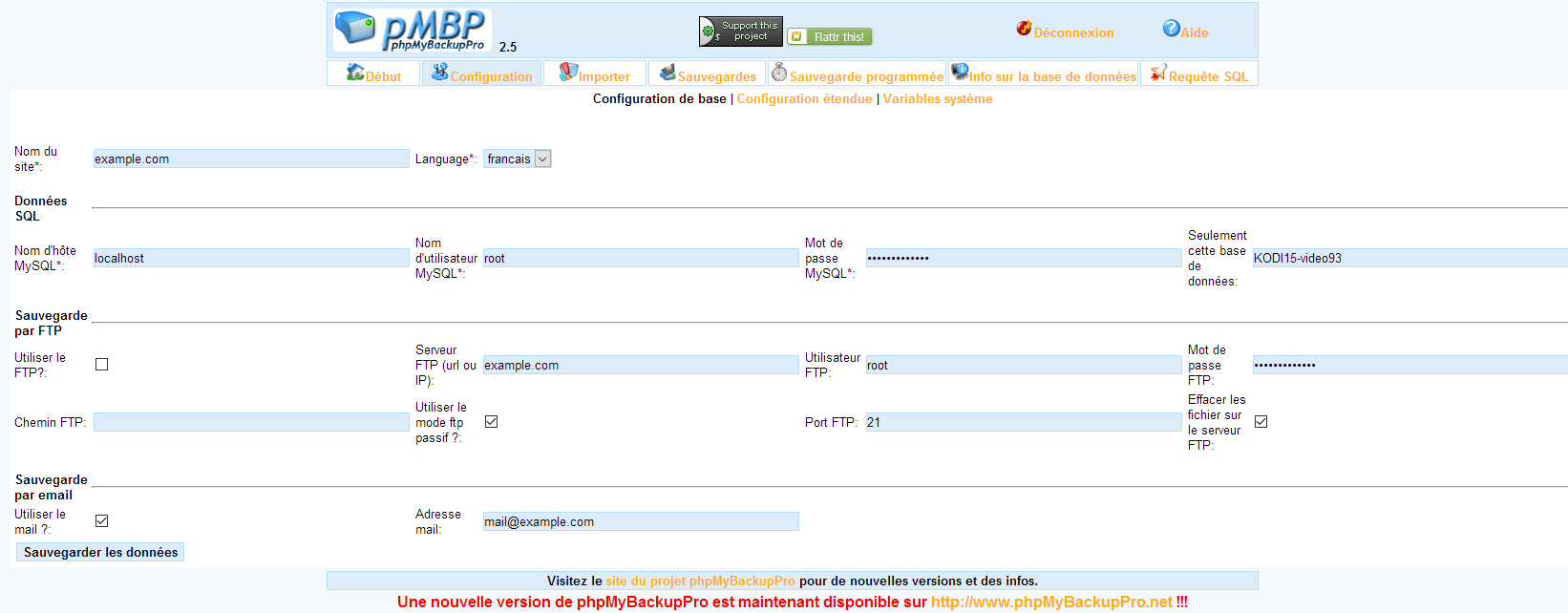Open the Sauvegarde programmée tab
1568x613 pixels.
[858, 74]
